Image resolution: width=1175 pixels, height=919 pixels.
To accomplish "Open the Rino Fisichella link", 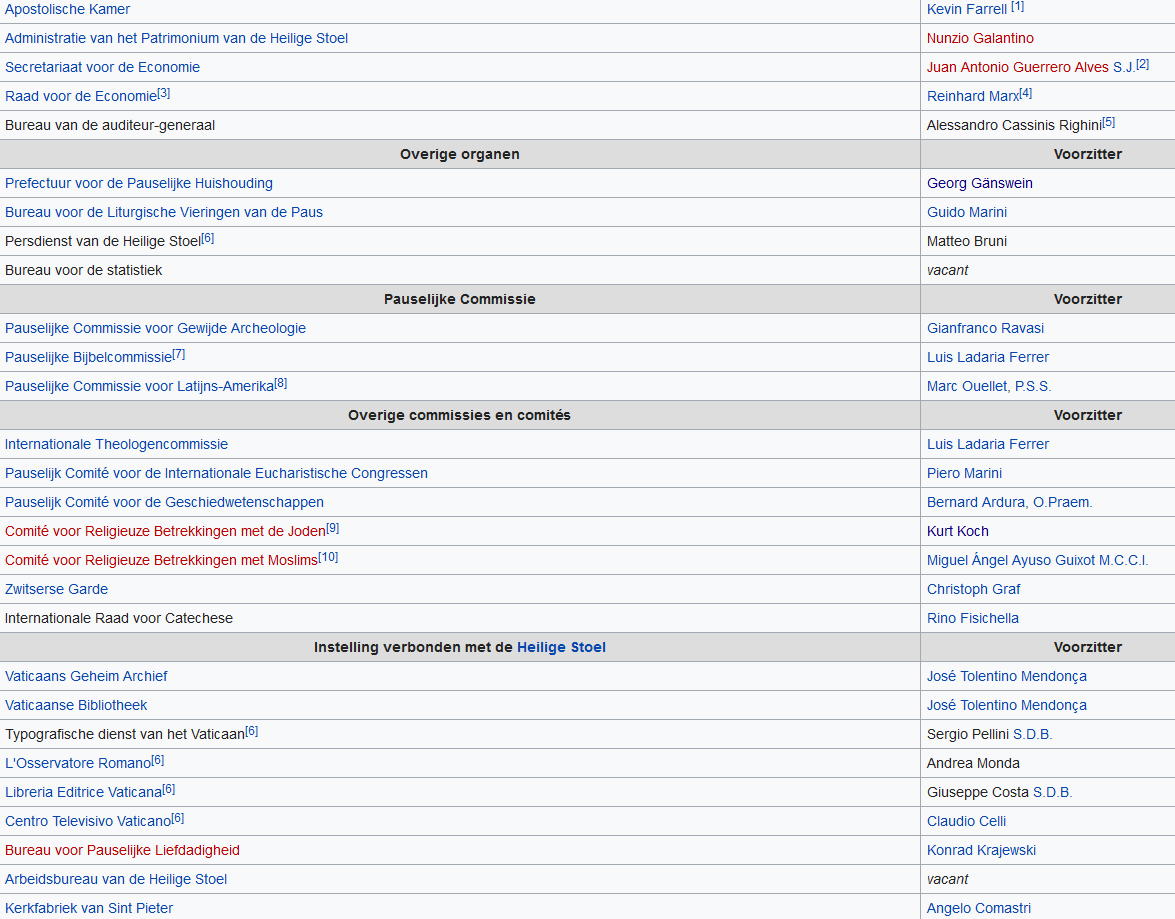I will tap(973, 618).
